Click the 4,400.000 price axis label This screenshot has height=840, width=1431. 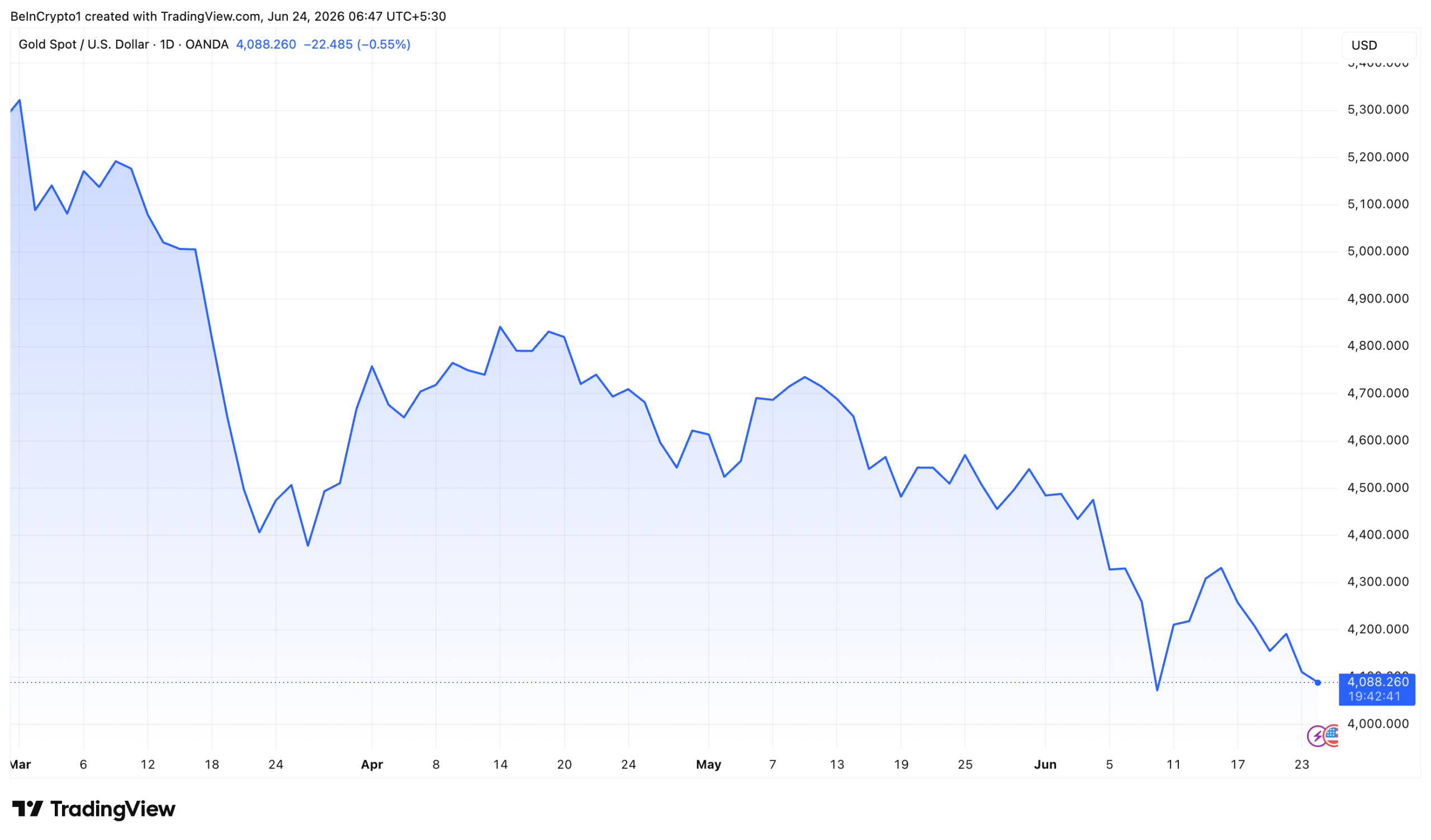1378,535
